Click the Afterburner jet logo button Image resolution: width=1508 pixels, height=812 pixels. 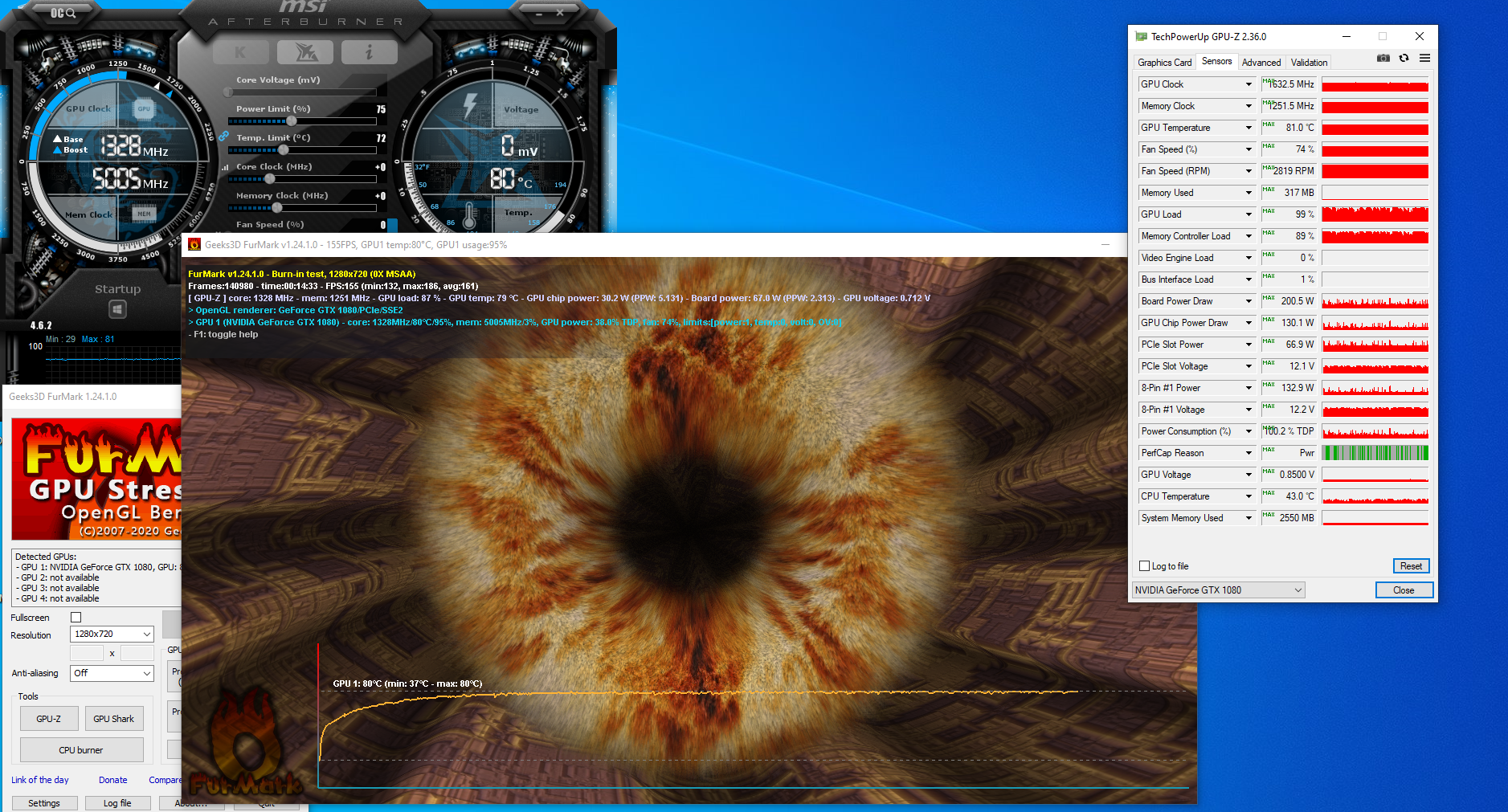point(304,52)
